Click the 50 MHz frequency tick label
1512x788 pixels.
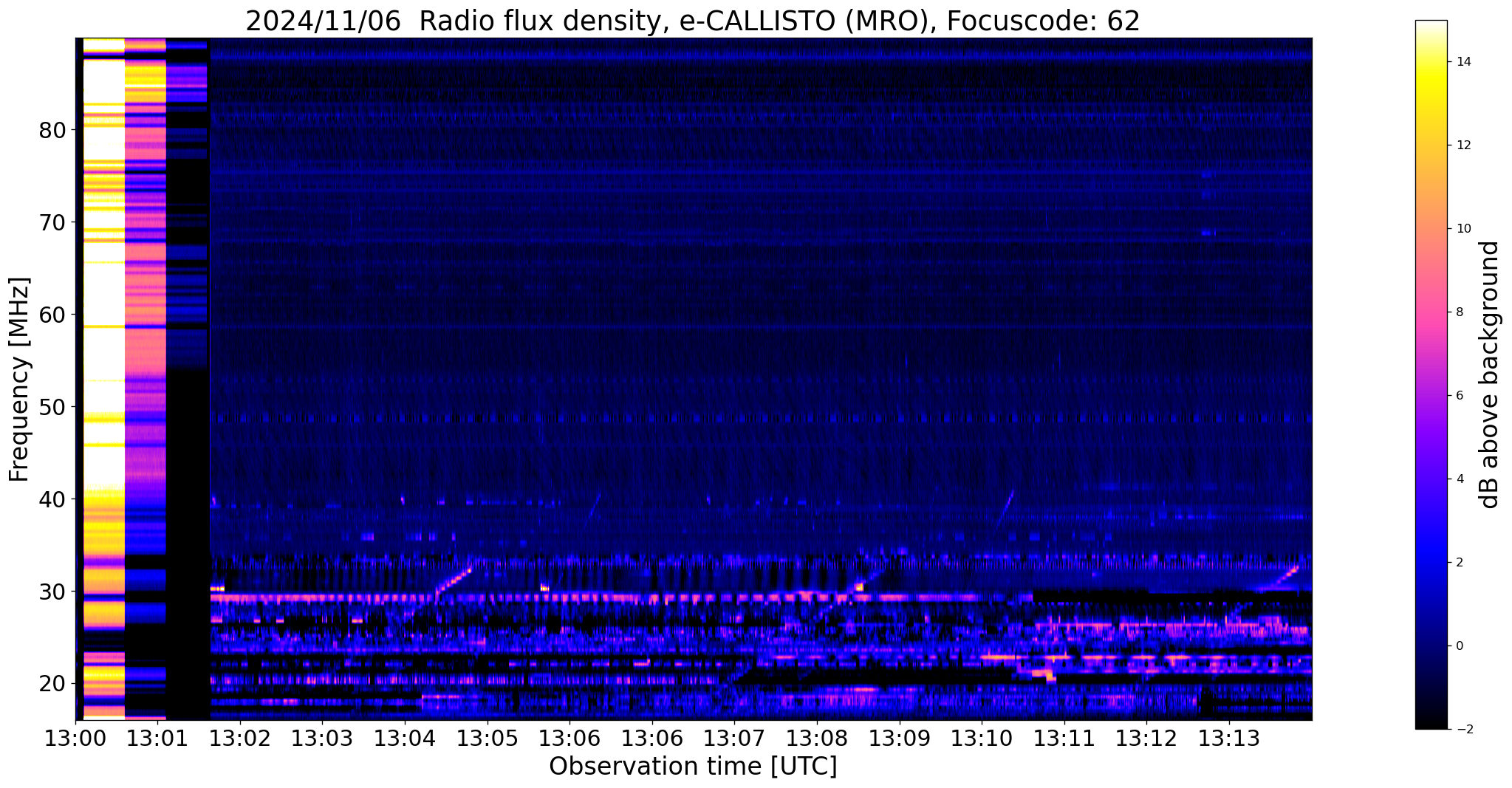(x=52, y=407)
